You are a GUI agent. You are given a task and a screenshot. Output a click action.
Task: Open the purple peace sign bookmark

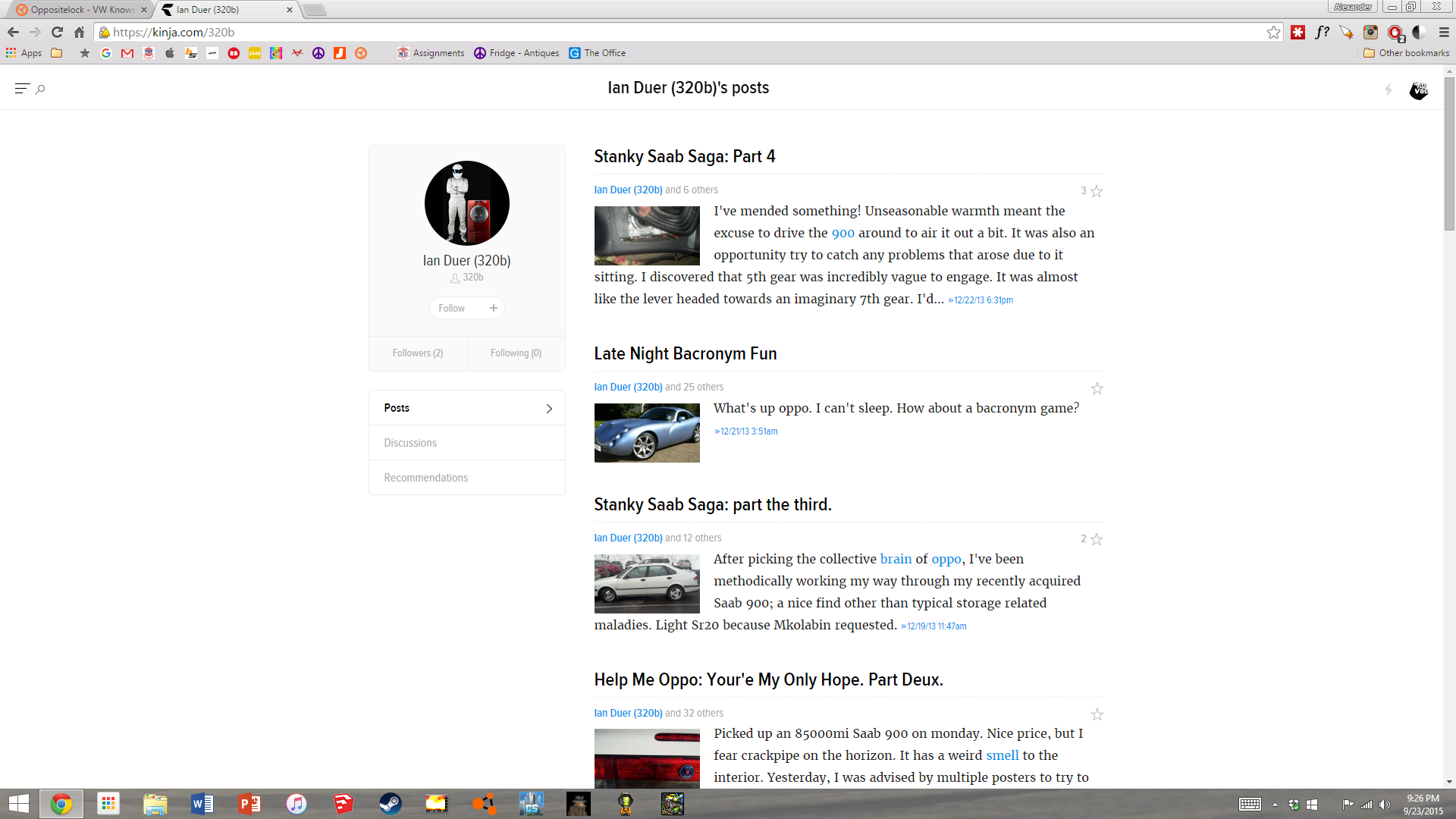pyautogui.click(x=318, y=53)
